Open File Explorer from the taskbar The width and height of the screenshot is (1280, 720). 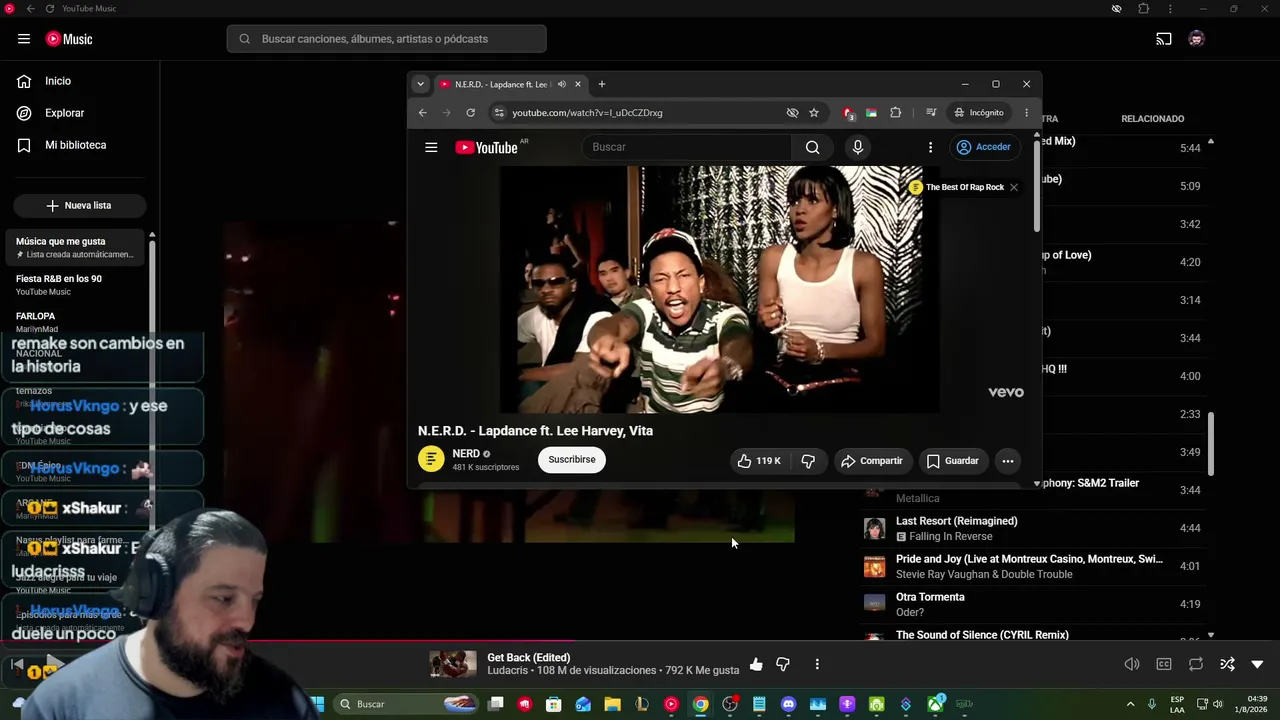click(x=612, y=704)
